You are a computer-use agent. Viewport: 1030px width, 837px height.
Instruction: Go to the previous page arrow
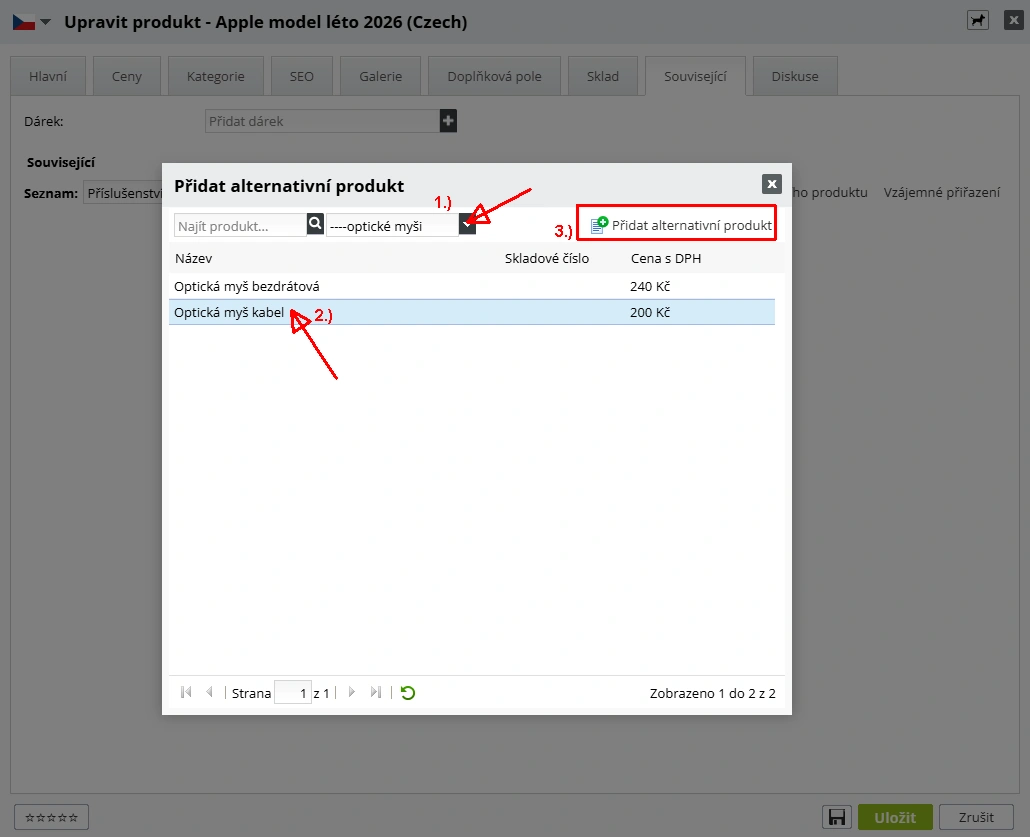click(x=210, y=692)
